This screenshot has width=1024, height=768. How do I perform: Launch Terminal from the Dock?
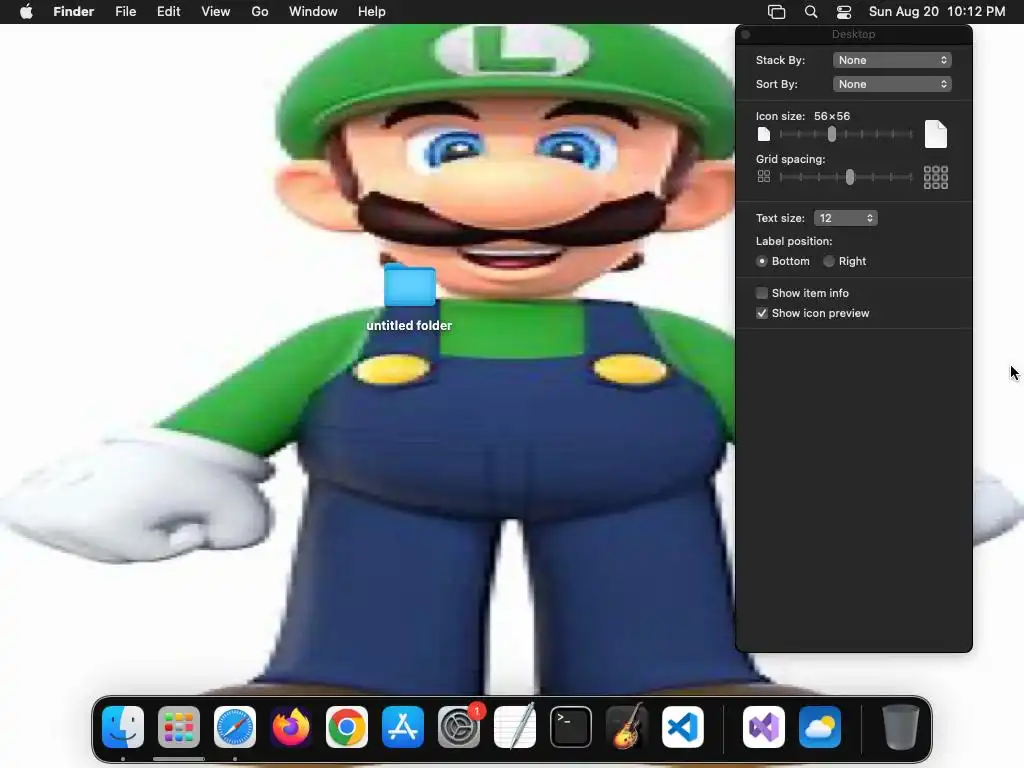(571, 727)
